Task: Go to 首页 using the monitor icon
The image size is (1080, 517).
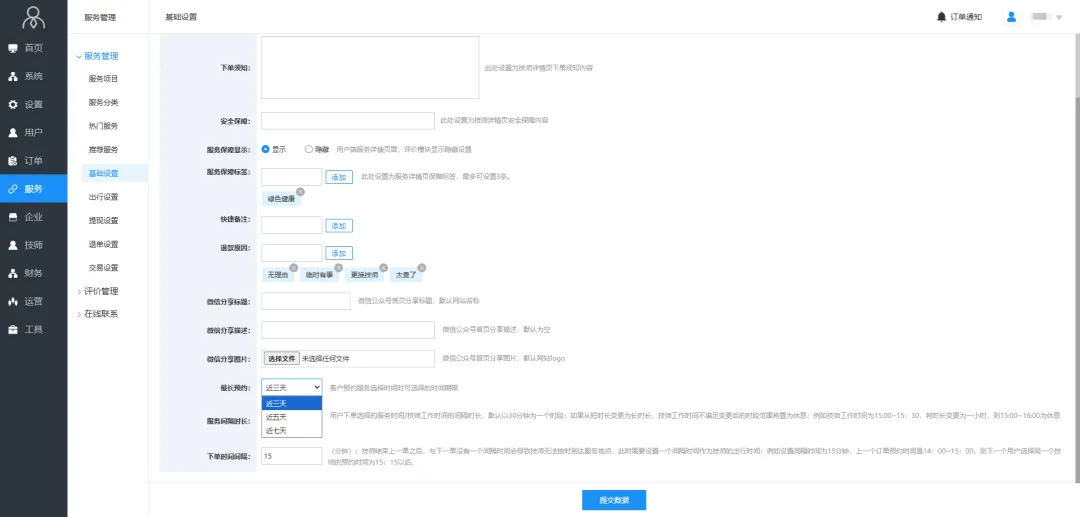Action: tap(13, 48)
